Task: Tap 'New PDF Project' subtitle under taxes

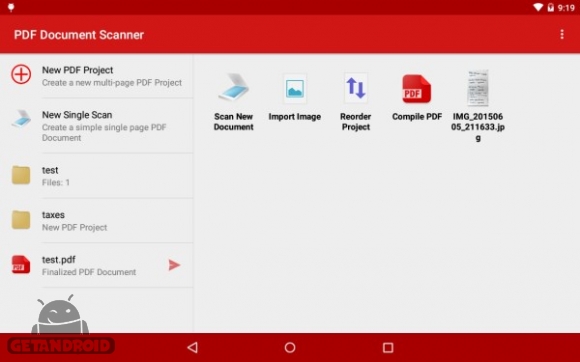Action: pos(74,227)
